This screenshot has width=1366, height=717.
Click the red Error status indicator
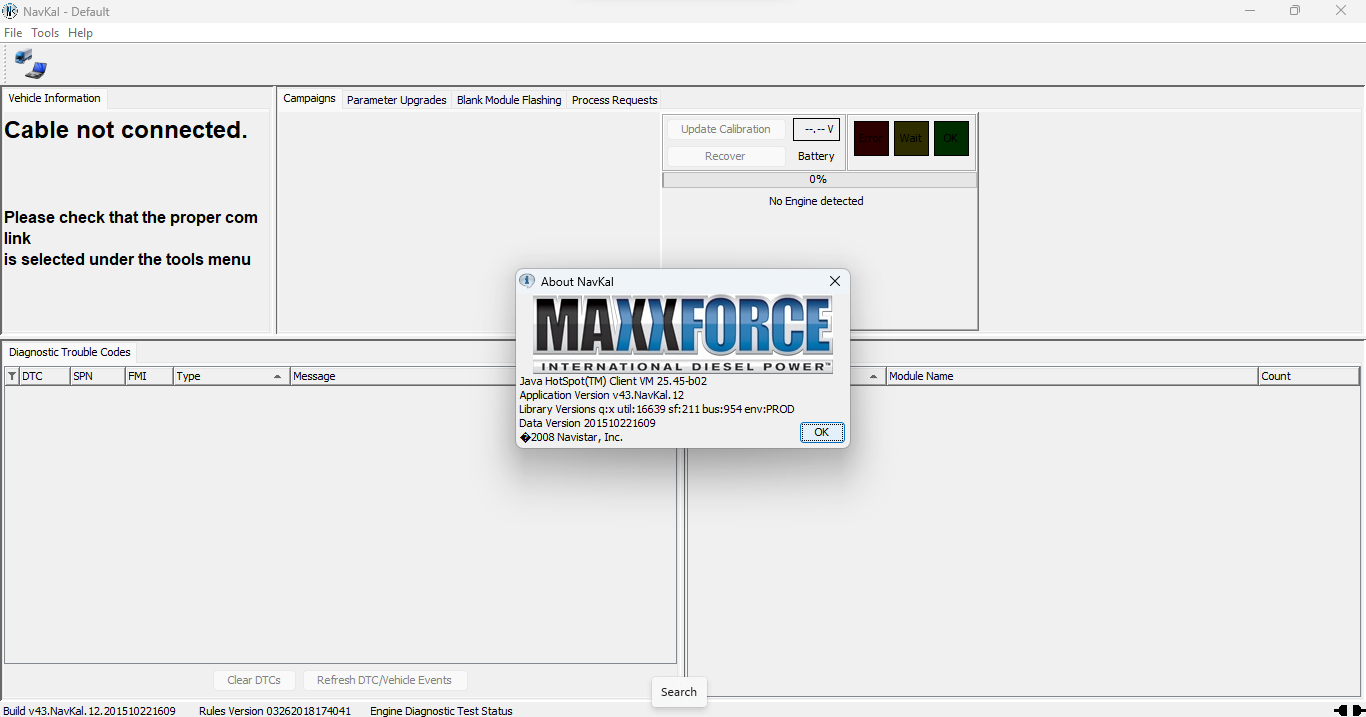(871, 138)
